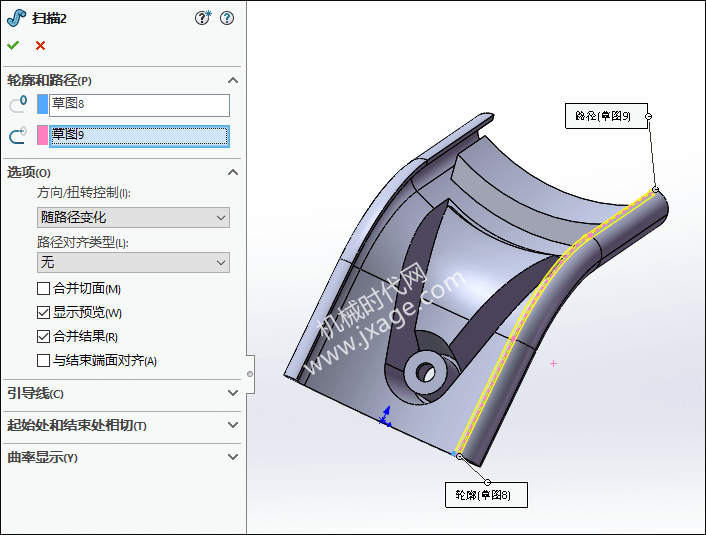Image resolution: width=706 pixels, height=535 pixels.
Task: Uncheck the 合并结果(R) checkbox
Action: coord(43,336)
